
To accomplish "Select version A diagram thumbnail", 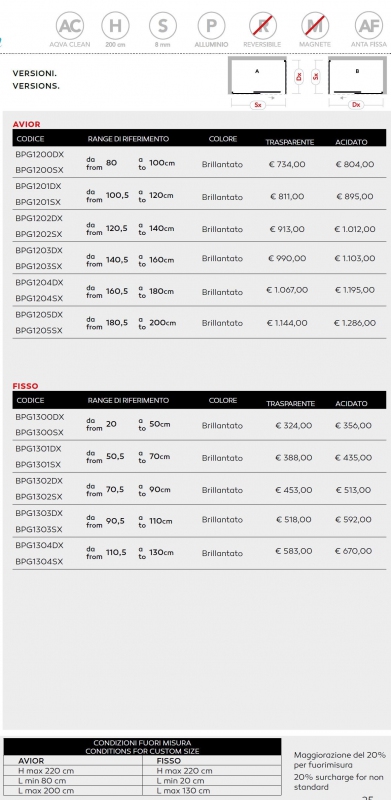I will pyautogui.click(x=257, y=77).
